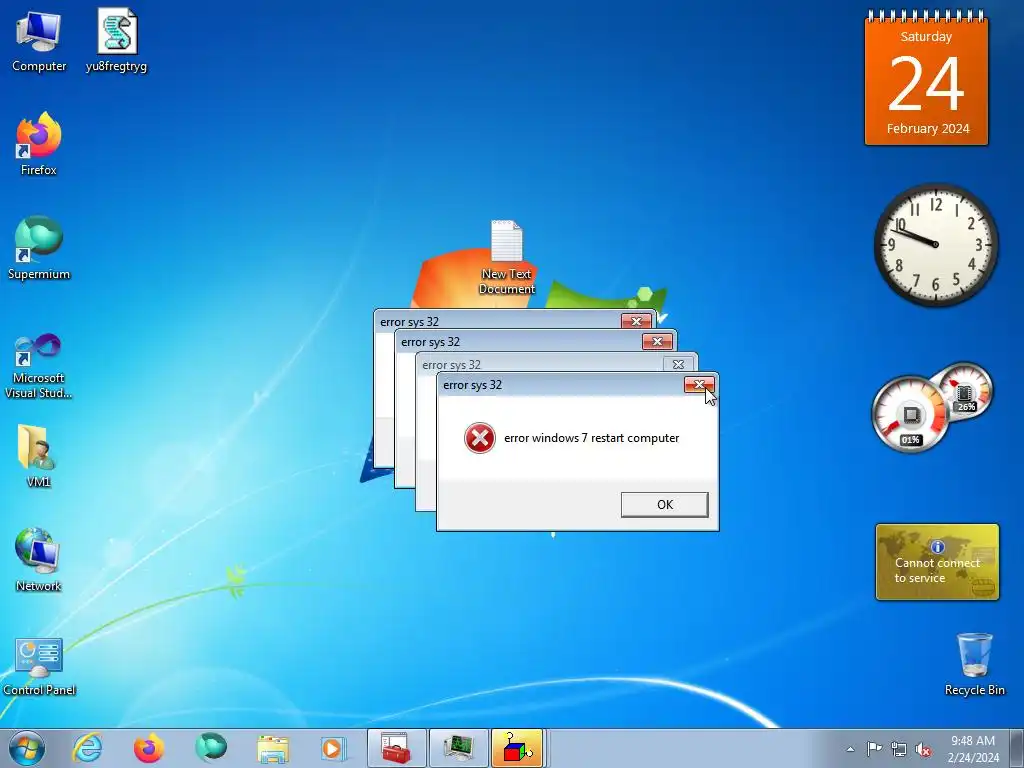Switch to the green monitor taskbar app
Viewport: 1024px width, 768px height.
(x=458, y=748)
